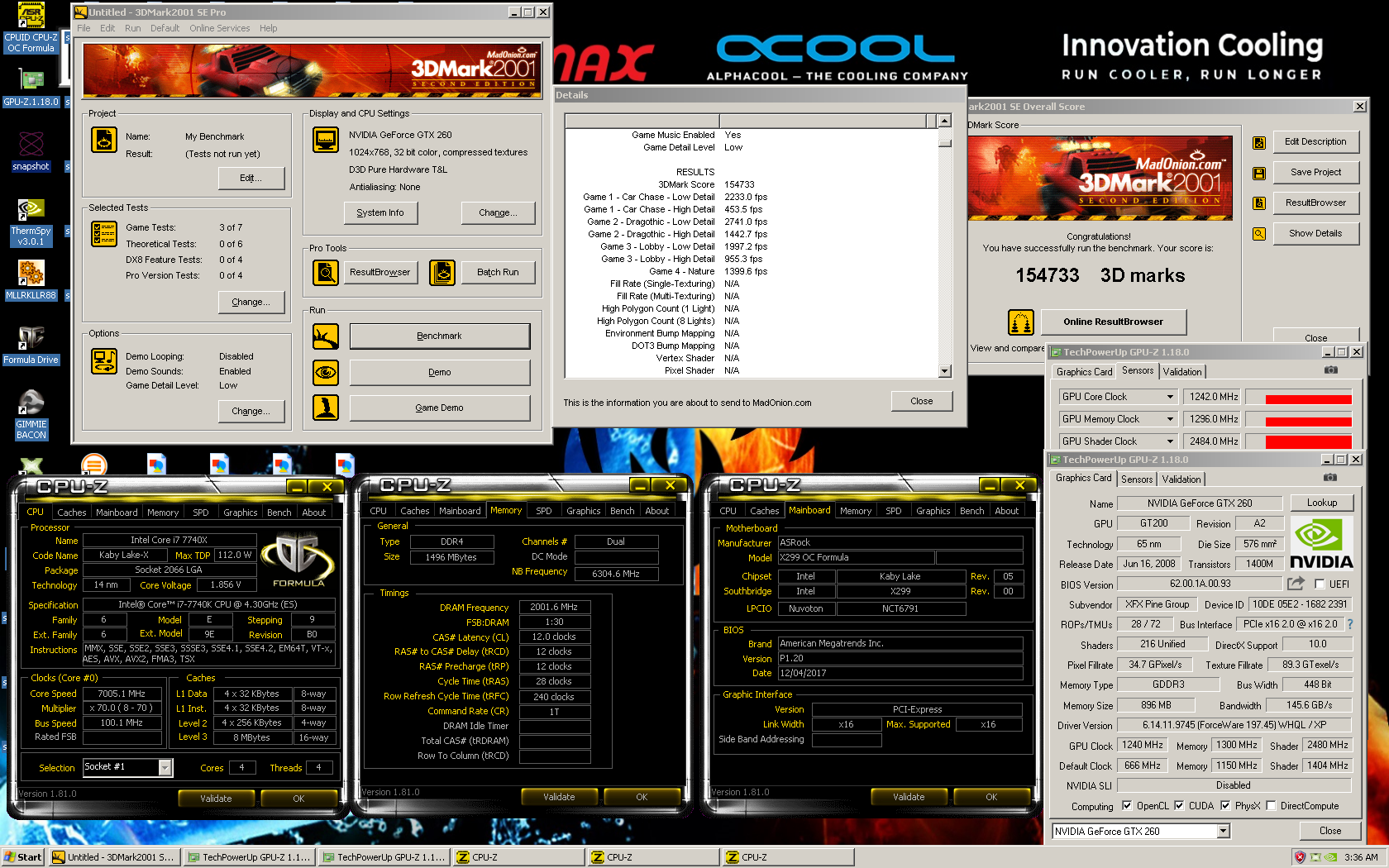Image resolution: width=1389 pixels, height=868 pixels.
Task: Click the Online ResultBrowser globe icon
Action: [x=1021, y=322]
